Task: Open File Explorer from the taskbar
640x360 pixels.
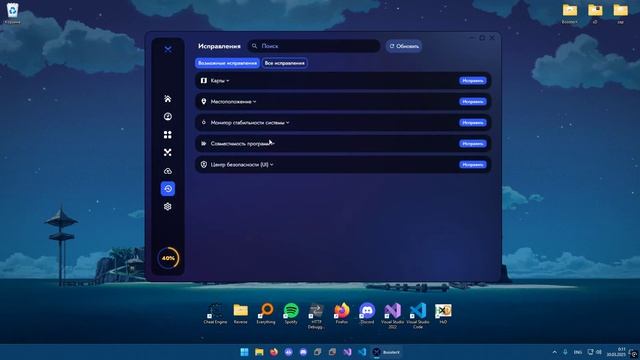Action: (x=259, y=352)
